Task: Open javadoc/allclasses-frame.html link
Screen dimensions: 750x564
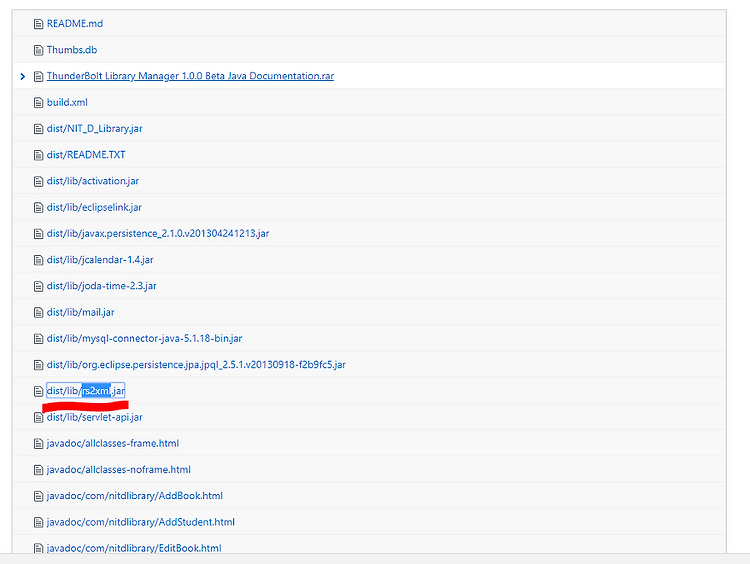Action: coord(113,443)
